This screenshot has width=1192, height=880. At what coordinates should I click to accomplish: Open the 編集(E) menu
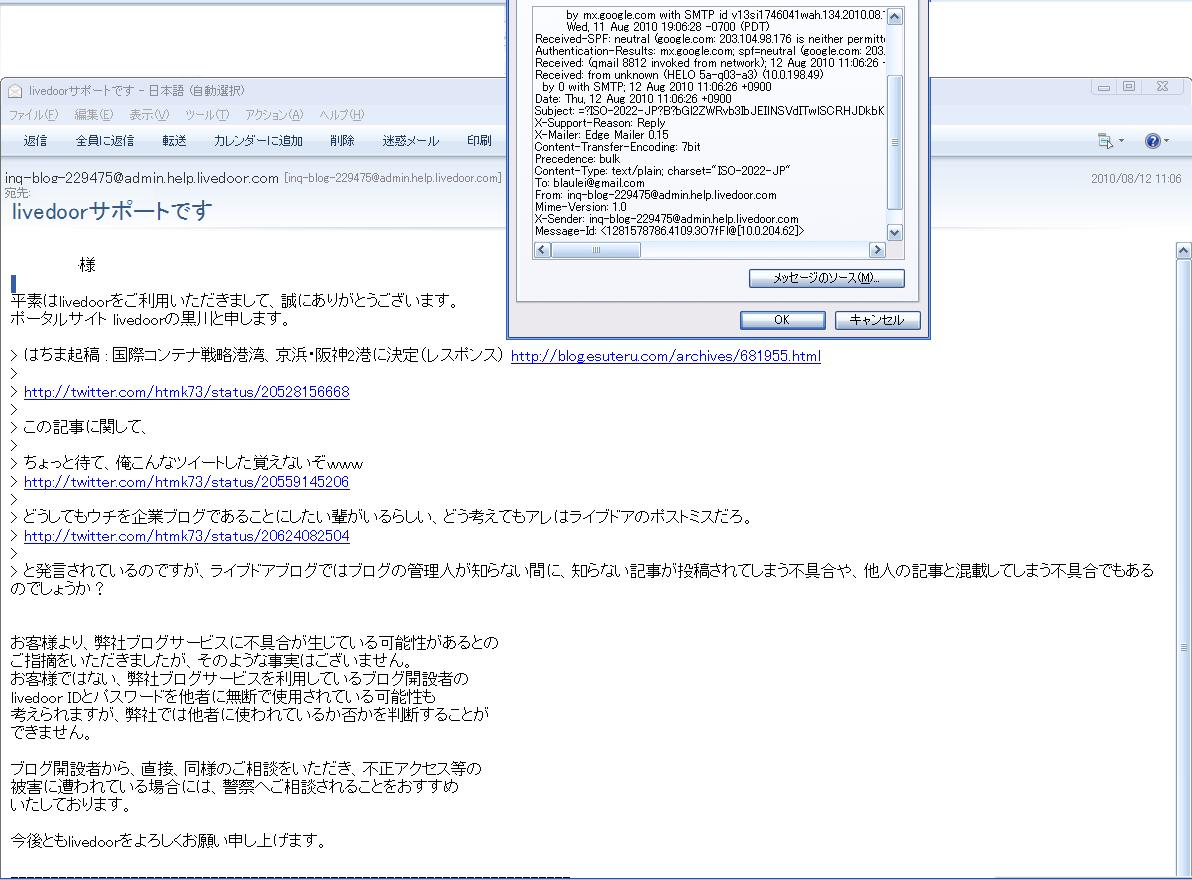pos(94,115)
